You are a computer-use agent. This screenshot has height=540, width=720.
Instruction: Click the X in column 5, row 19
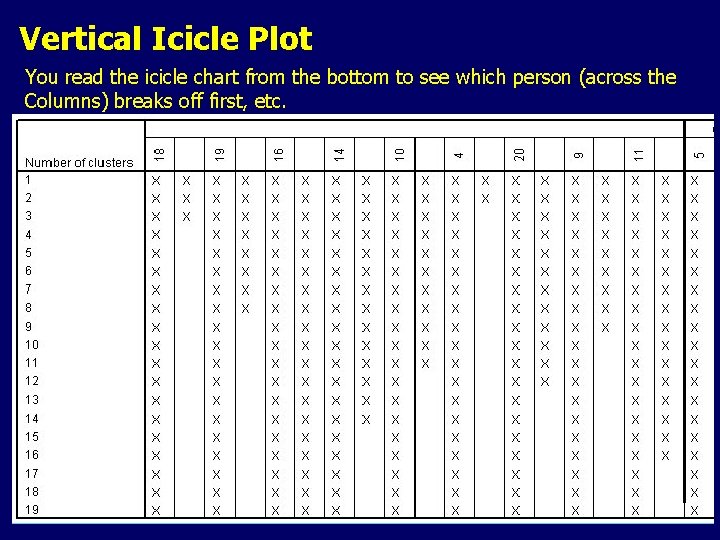[x=694, y=510]
